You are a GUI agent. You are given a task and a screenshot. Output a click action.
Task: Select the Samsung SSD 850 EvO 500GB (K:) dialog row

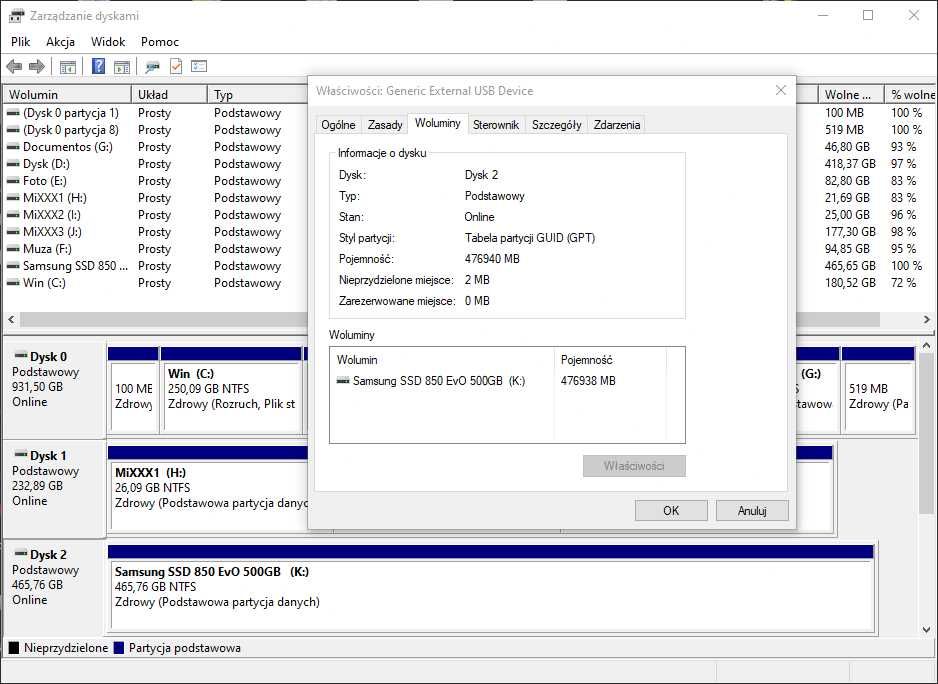507,381
